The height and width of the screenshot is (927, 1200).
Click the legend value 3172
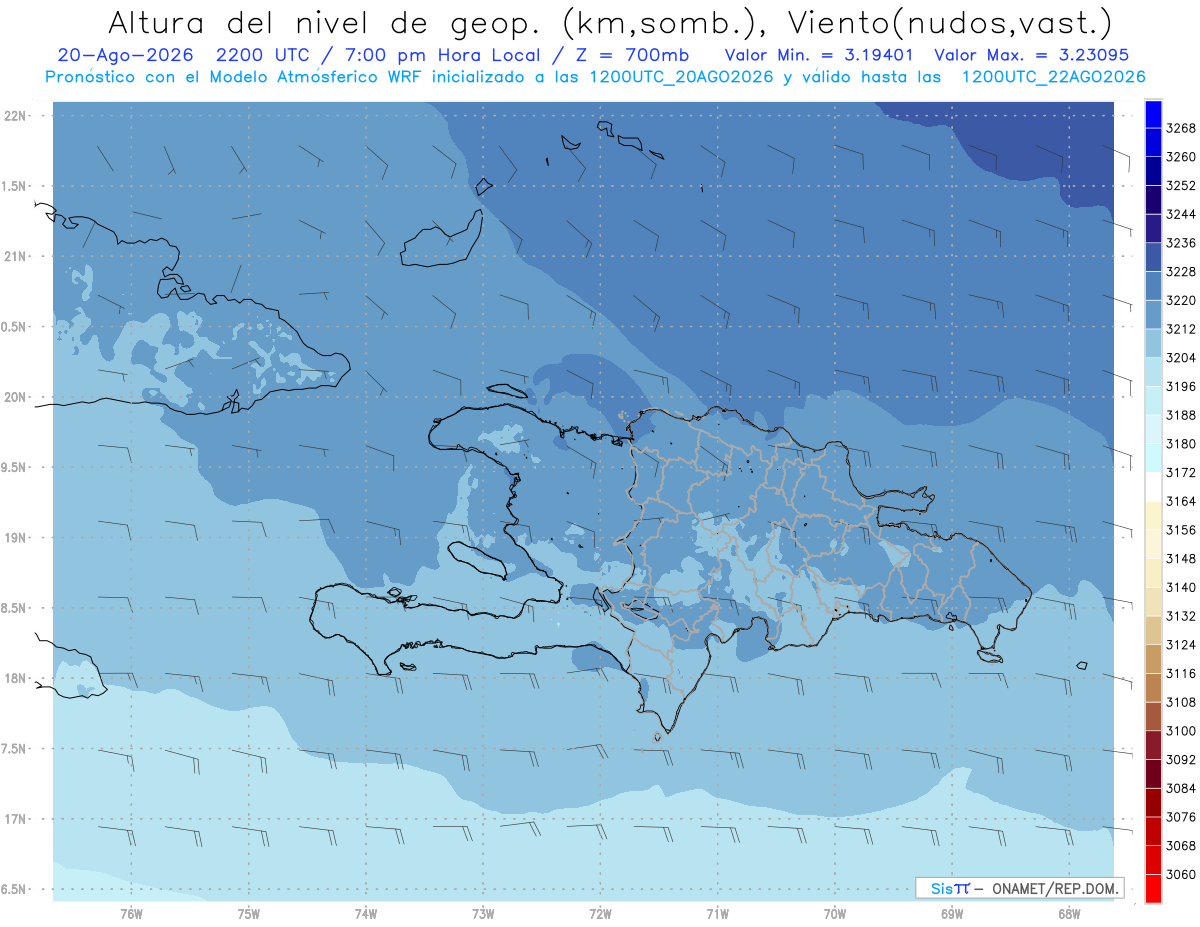click(1181, 473)
